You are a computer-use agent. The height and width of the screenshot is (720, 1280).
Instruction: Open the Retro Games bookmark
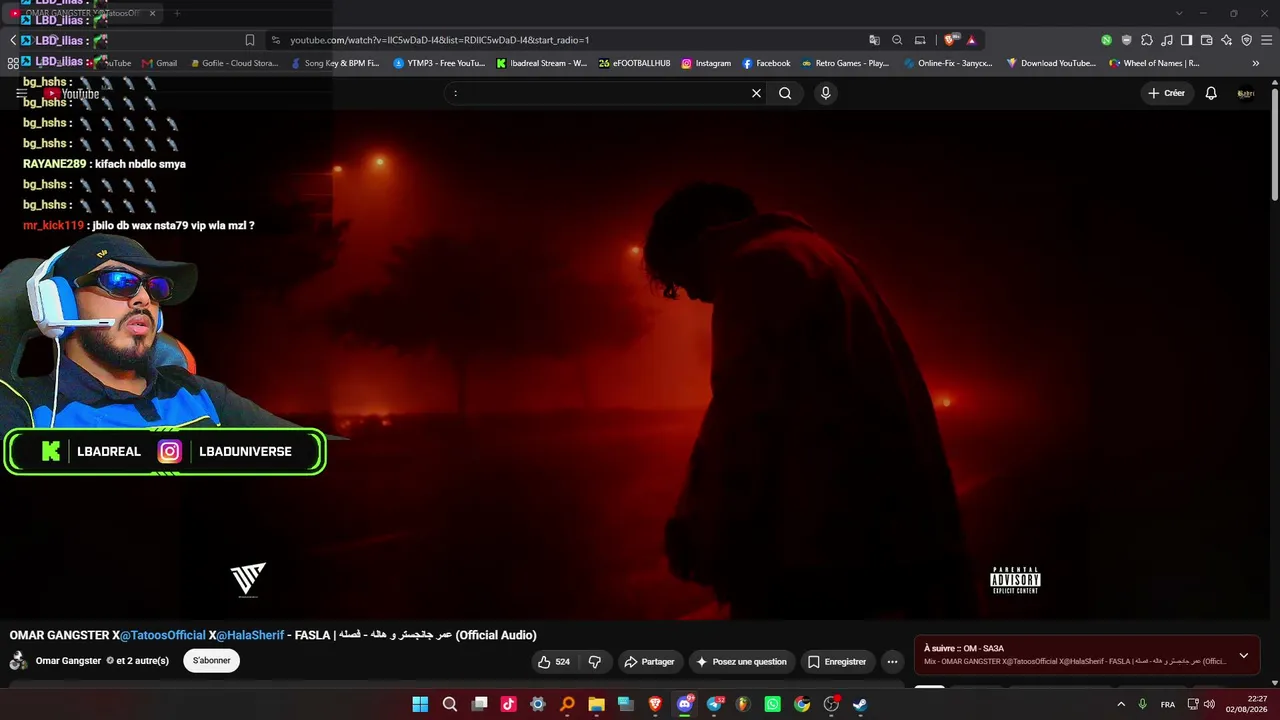click(x=845, y=63)
